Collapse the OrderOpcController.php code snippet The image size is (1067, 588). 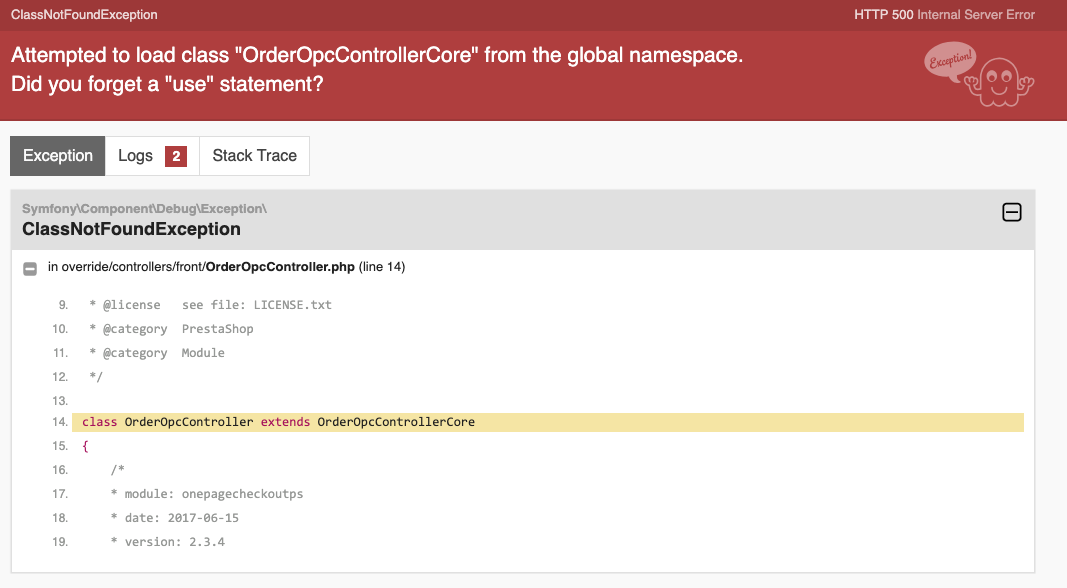(30, 269)
